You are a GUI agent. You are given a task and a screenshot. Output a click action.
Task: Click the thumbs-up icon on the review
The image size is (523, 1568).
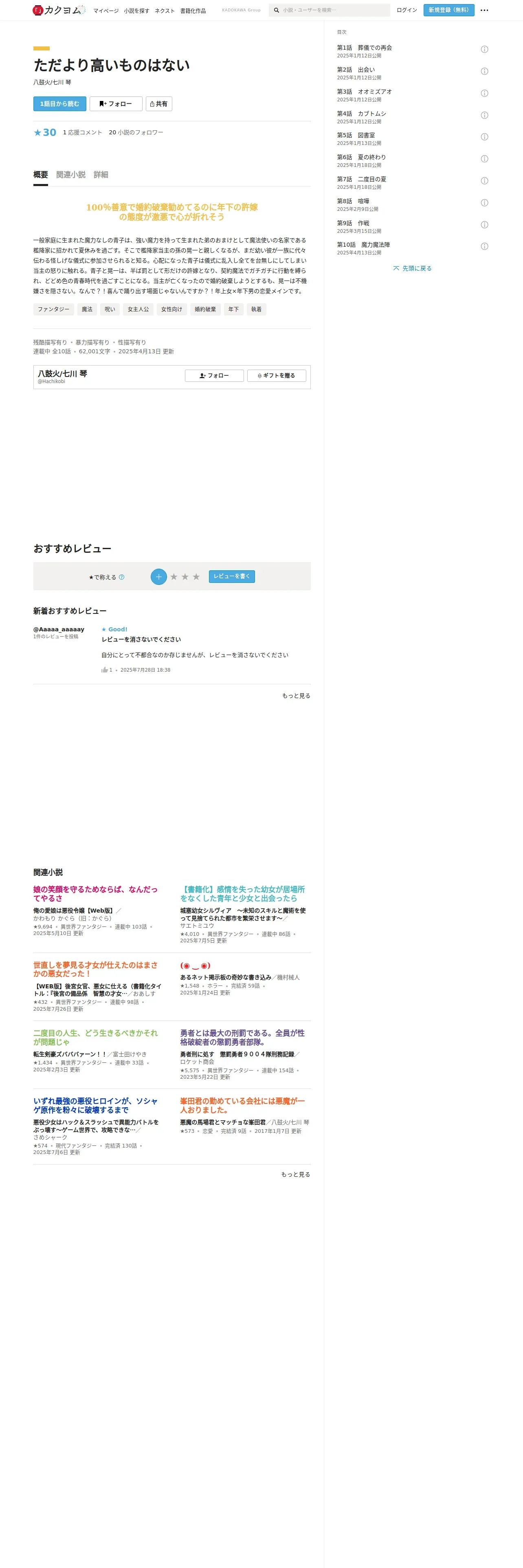[104, 670]
